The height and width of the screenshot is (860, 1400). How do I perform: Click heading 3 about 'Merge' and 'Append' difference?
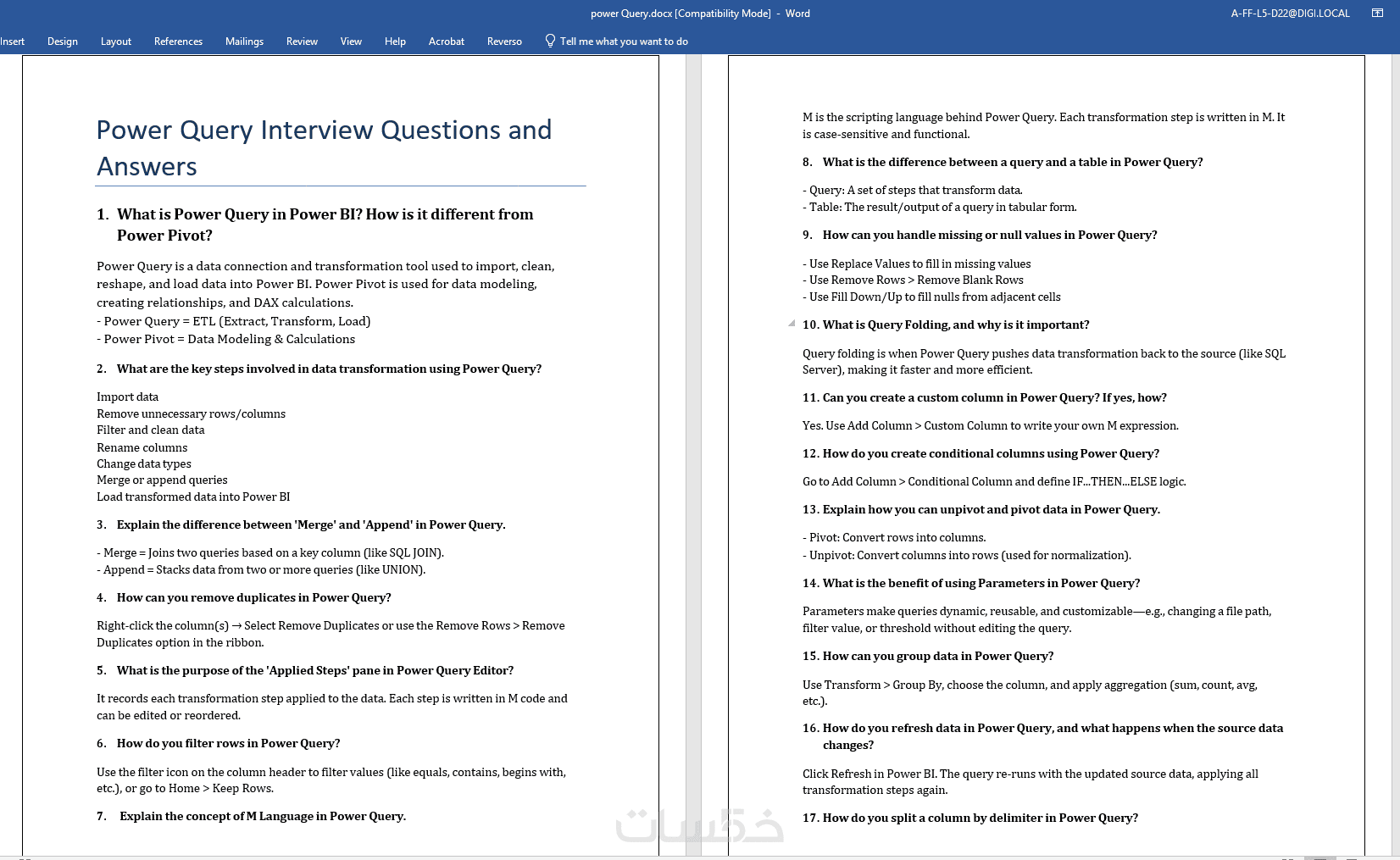[x=301, y=524]
